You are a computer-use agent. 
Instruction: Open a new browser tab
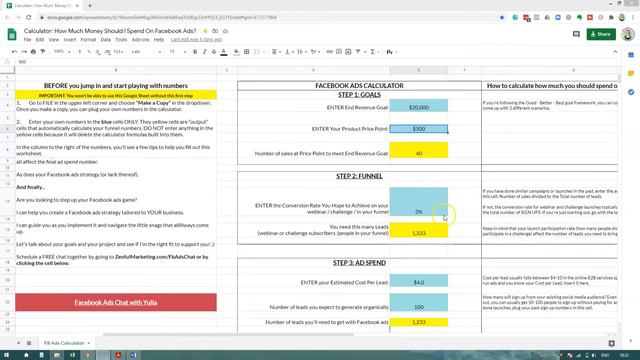point(90,6)
